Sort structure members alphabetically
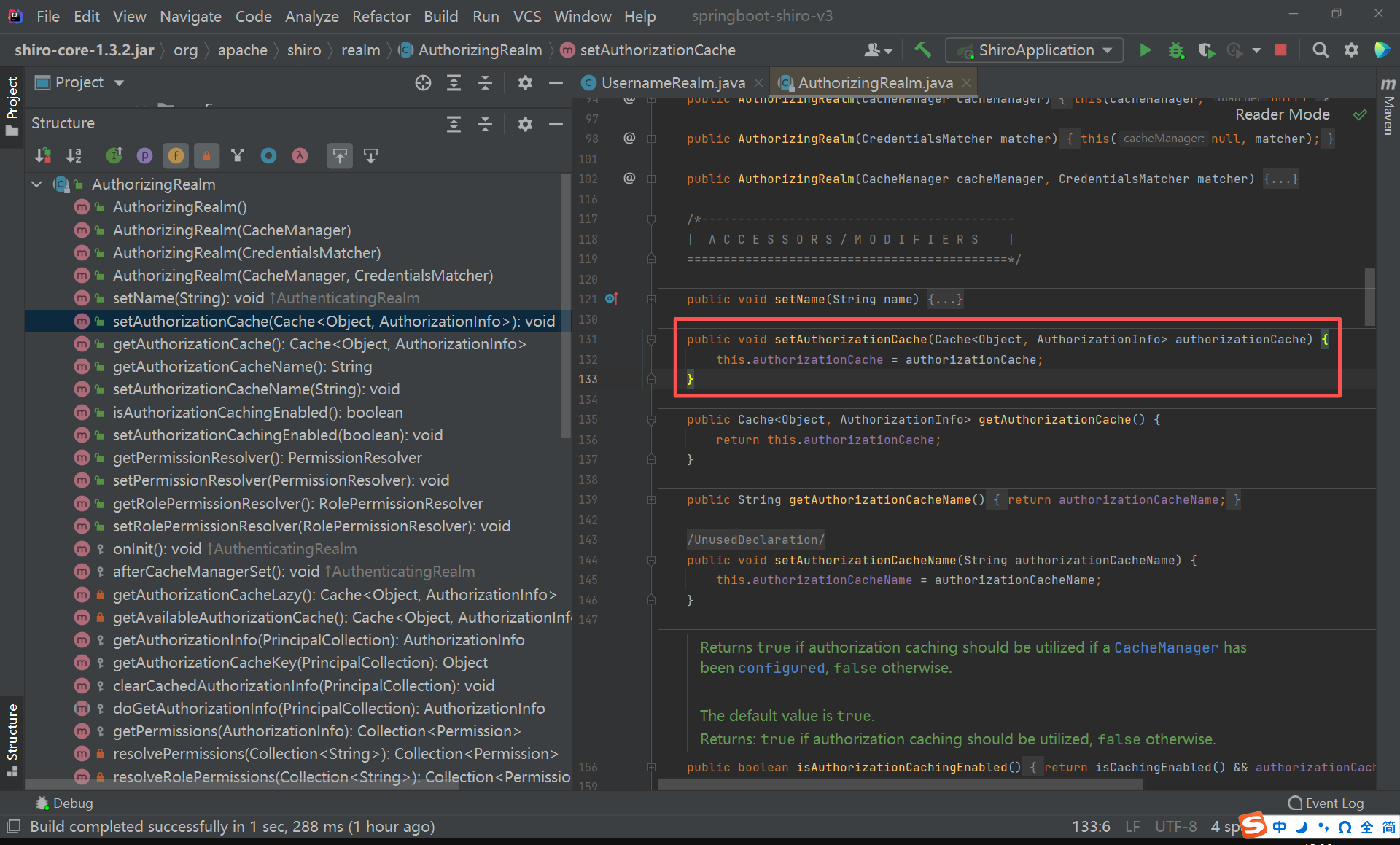This screenshot has height=845, width=1400. point(74,155)
